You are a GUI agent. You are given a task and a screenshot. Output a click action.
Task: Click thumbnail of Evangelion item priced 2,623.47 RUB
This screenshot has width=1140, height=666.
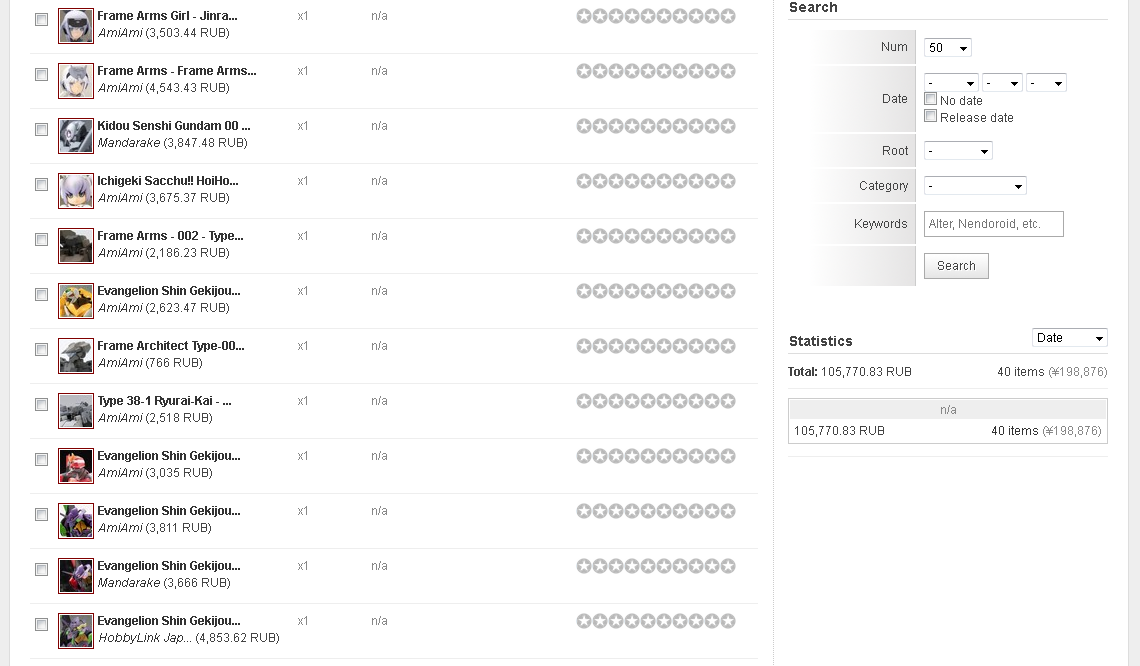click(x=75, y=301)
